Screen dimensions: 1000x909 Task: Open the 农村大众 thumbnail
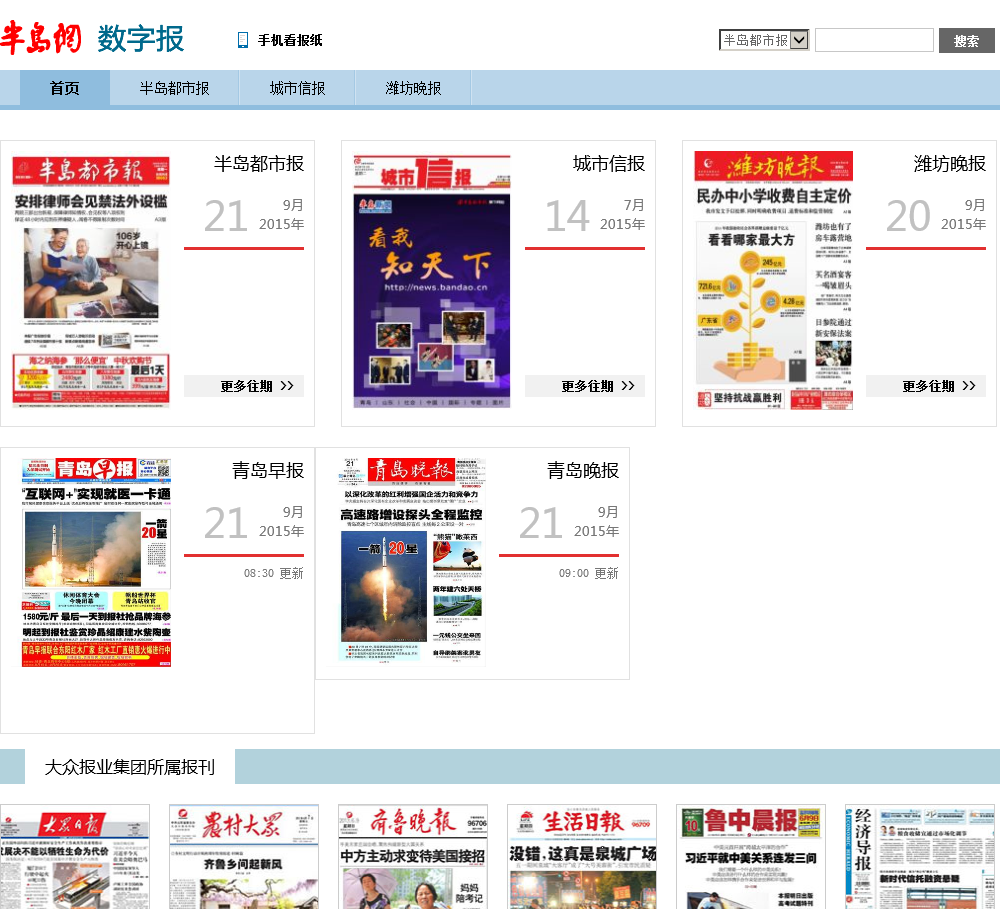[244, 857]
